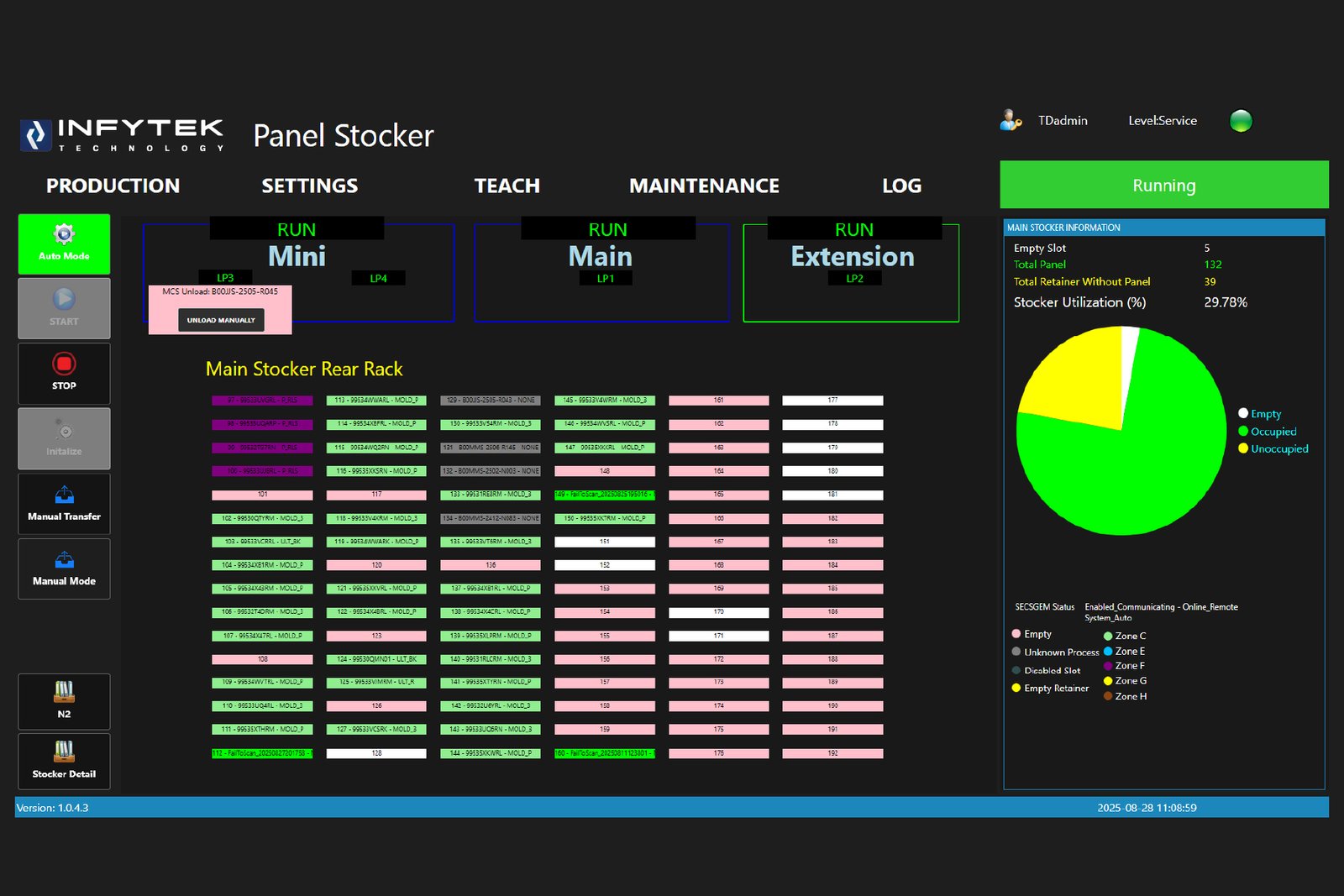Switch to the TEACH tab
Screen dimensions: 1344x896
tap(507, 186)
